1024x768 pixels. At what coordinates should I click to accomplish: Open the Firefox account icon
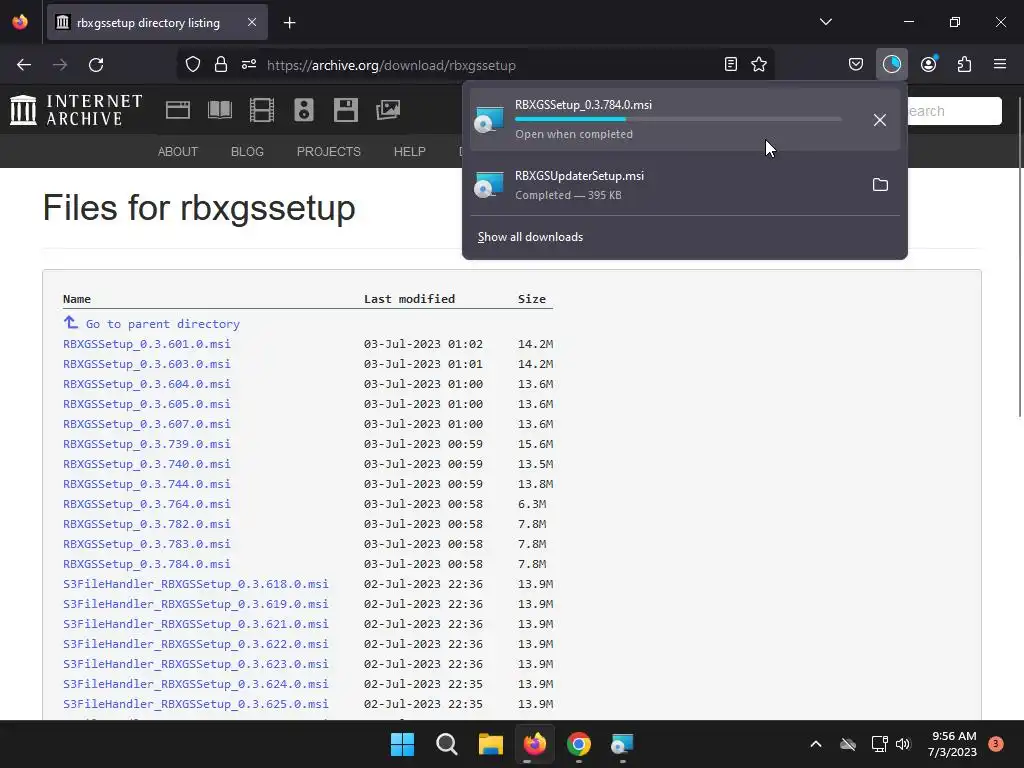(928, 64)
